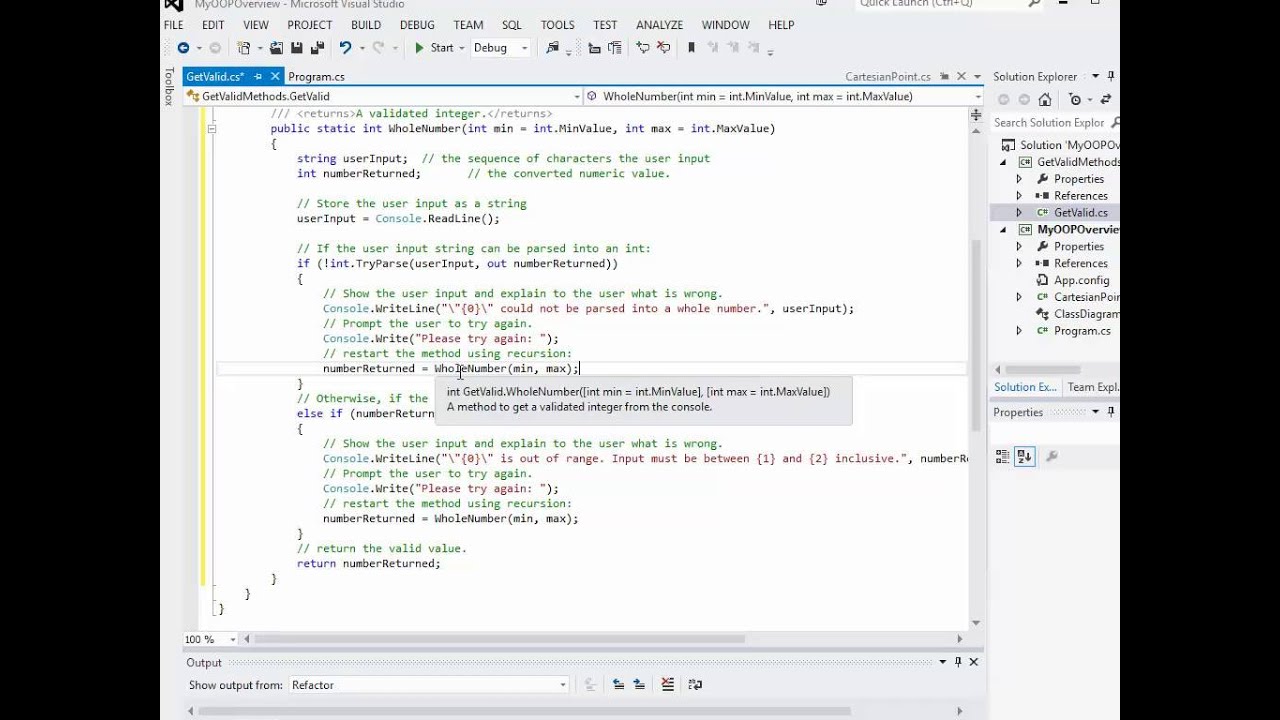
Task: Expand the CartesianPoint.cs tree node
Action: pyautogui.click(x=1019, y=297)
